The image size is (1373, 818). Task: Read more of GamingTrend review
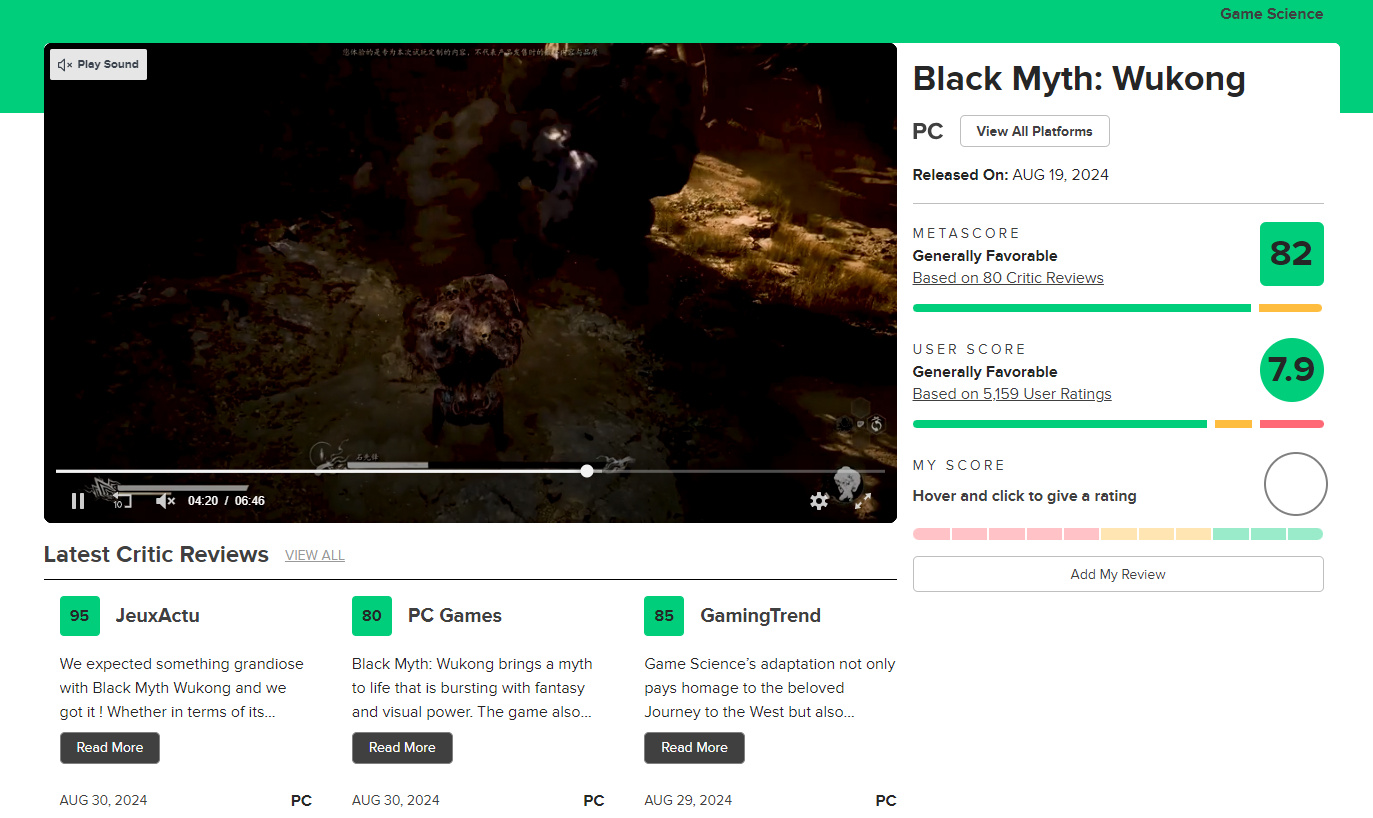coord(694,748)
